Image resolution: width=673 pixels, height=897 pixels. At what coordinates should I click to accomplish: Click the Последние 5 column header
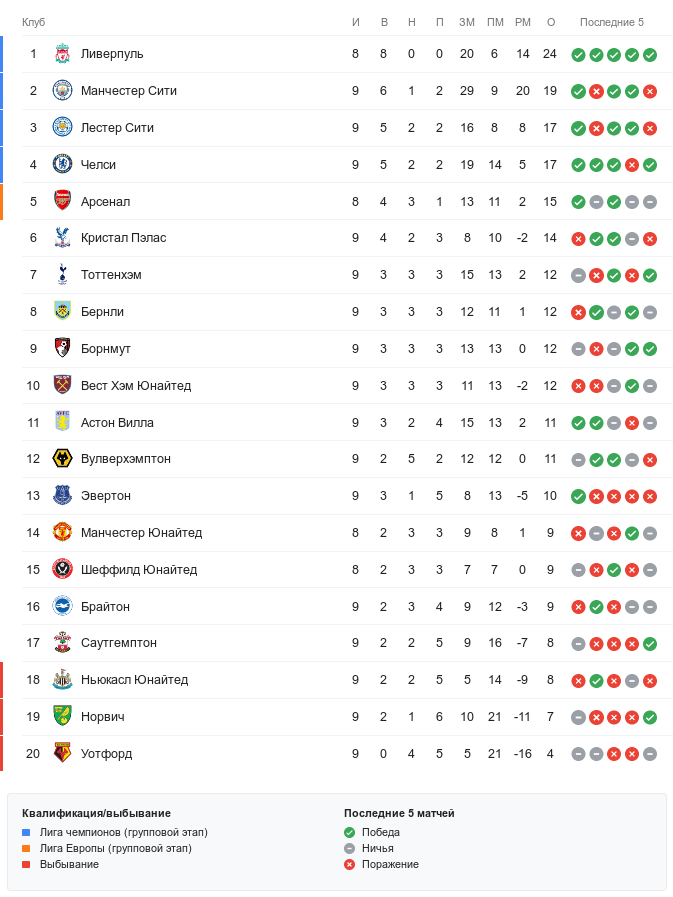click(x=612, y=22)
